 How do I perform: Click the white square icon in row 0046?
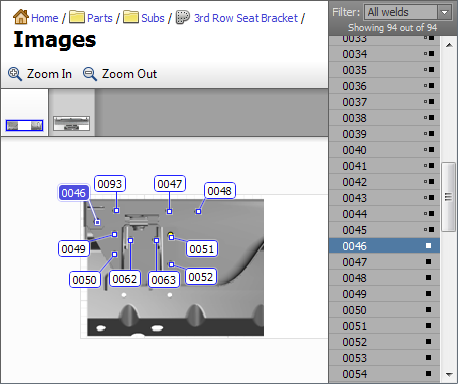pyautogui.click(x=429, y=246)
